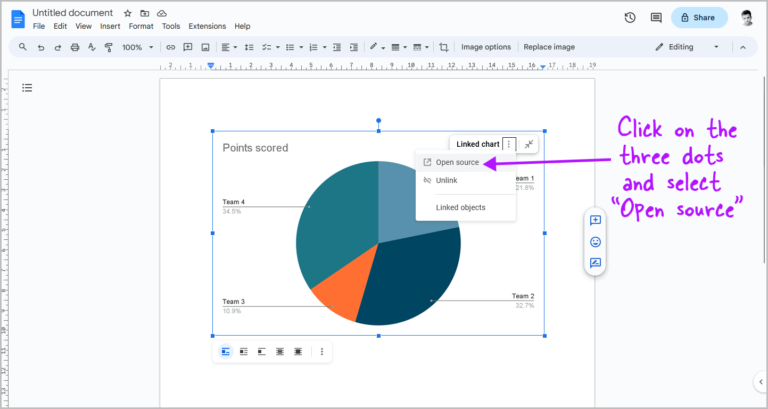Open the View menu
This screenshot has height=409, width=768.
click(83, 26)
